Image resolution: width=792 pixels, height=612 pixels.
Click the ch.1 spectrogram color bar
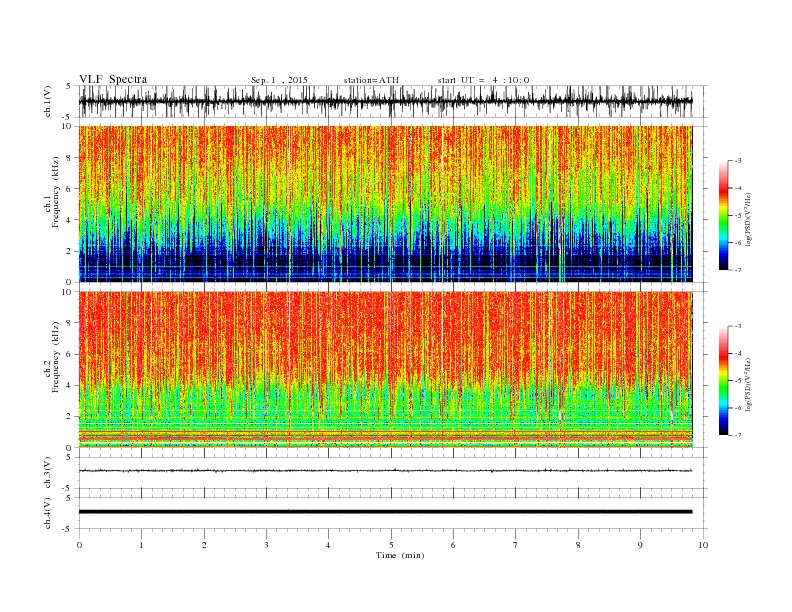[723, 215]
